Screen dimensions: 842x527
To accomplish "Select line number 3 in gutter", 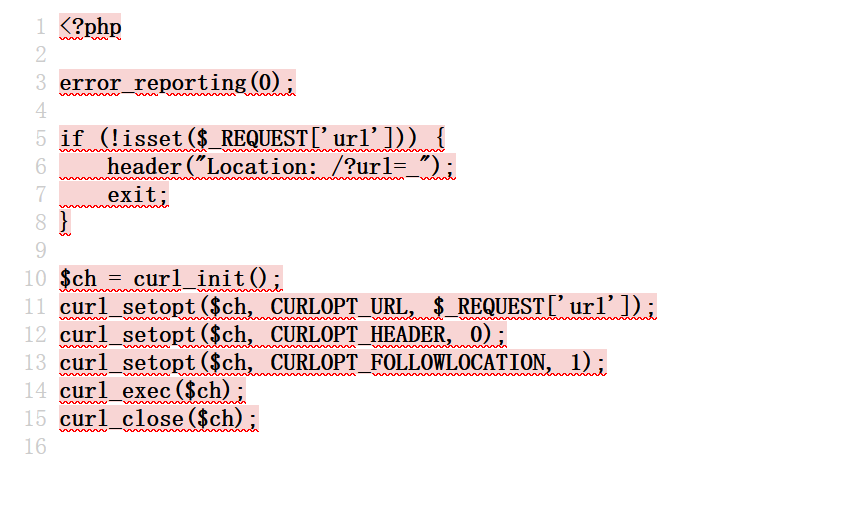I will [41, 83].
